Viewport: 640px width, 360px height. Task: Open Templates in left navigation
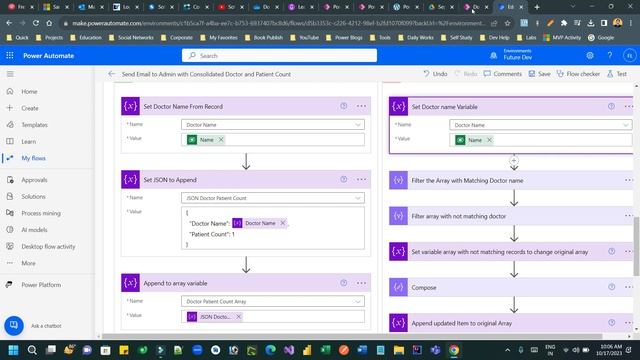point(34,125)
